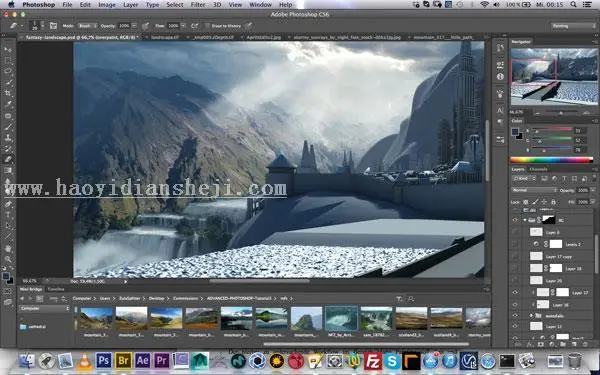
Task: Open the Painting workspace dropdown
Action: pyautogui.click(x=574, y=26)
